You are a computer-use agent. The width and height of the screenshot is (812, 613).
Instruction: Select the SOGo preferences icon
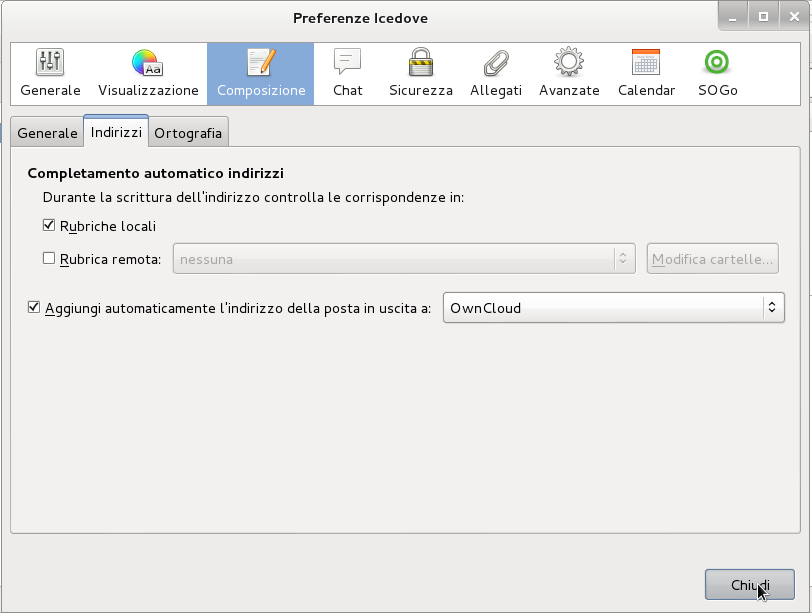point(717,63)
